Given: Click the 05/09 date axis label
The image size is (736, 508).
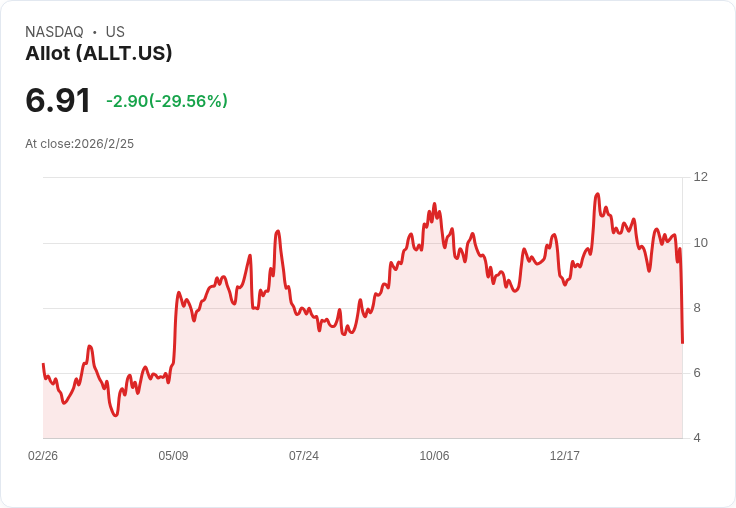Looking at the screenshot, I should (173, 456).
